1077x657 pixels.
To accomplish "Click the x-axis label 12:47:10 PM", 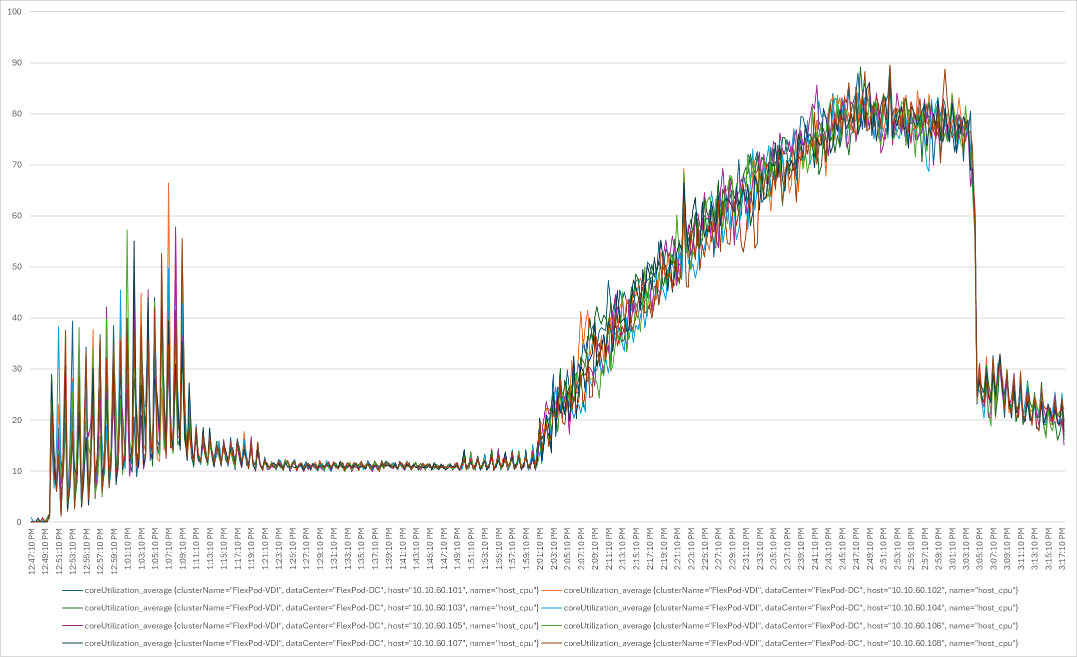I will 32,551.
